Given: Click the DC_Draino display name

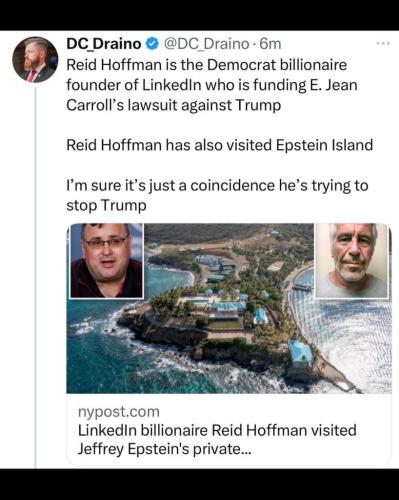Looking at the screenshot, I should click(x=104, y=44).
